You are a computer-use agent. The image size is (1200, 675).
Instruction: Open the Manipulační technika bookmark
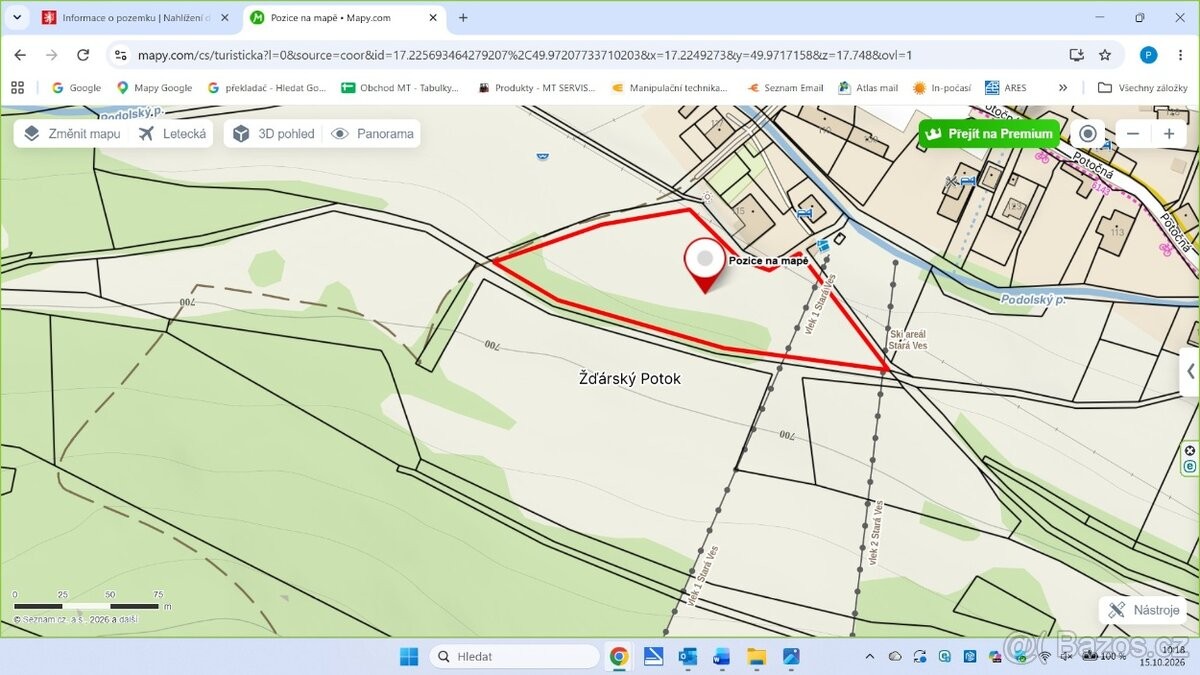[x=669, y=87]
